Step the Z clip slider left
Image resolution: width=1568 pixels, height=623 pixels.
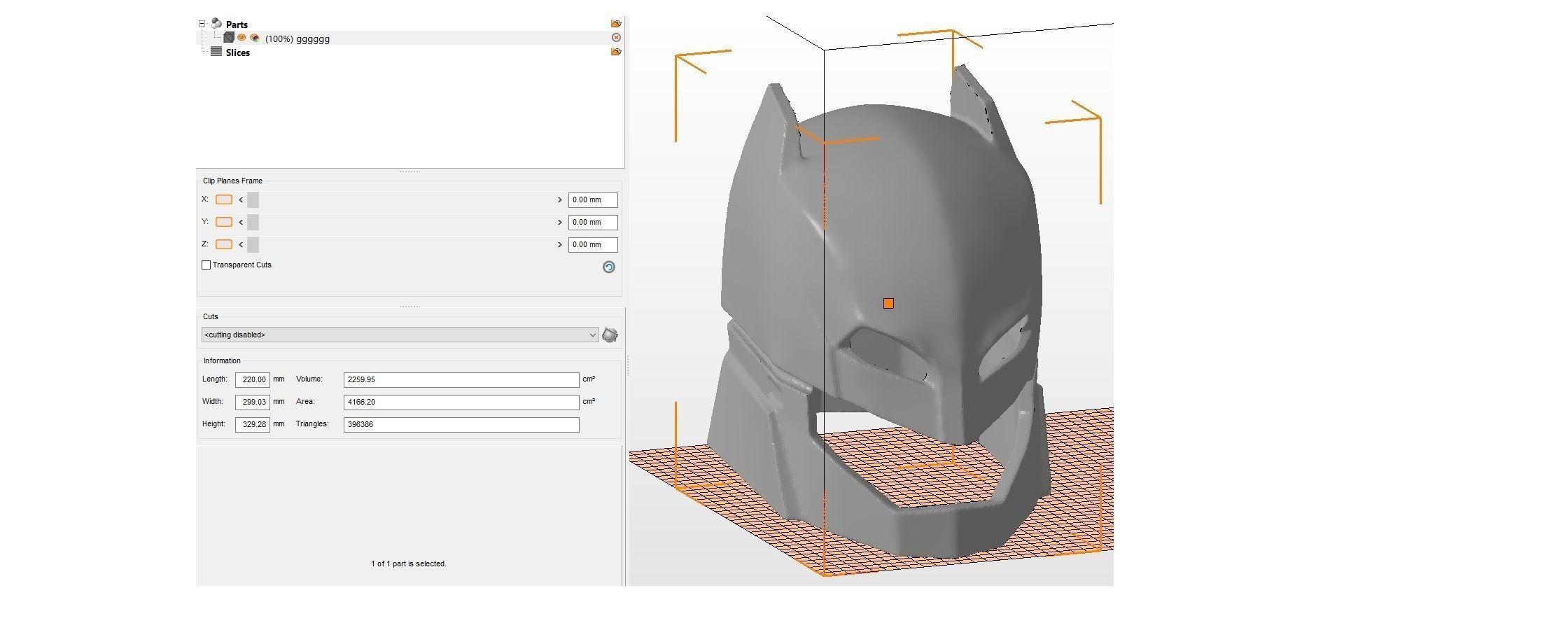pyautogui.click(x=241, y=245)
